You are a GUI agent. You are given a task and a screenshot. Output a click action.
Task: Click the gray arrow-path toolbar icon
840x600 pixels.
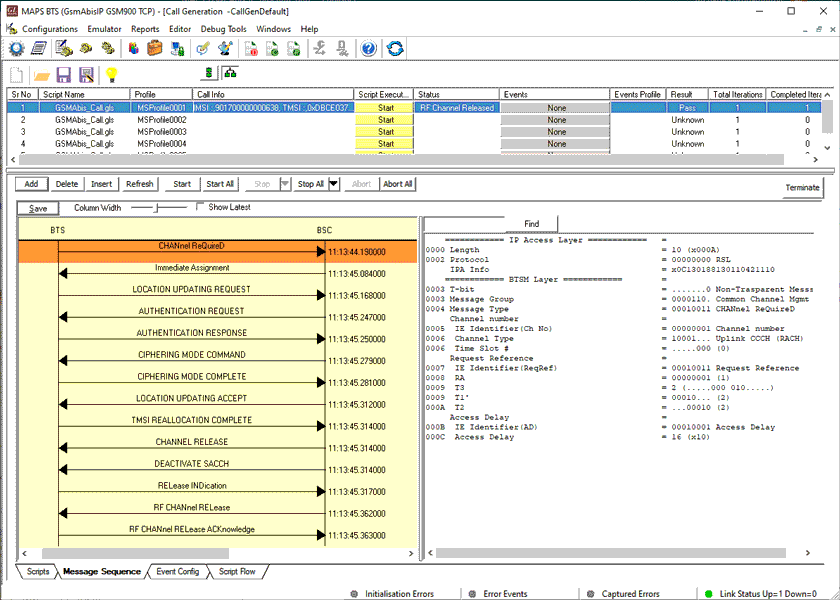pyautogui.click(x=320, y=49)
